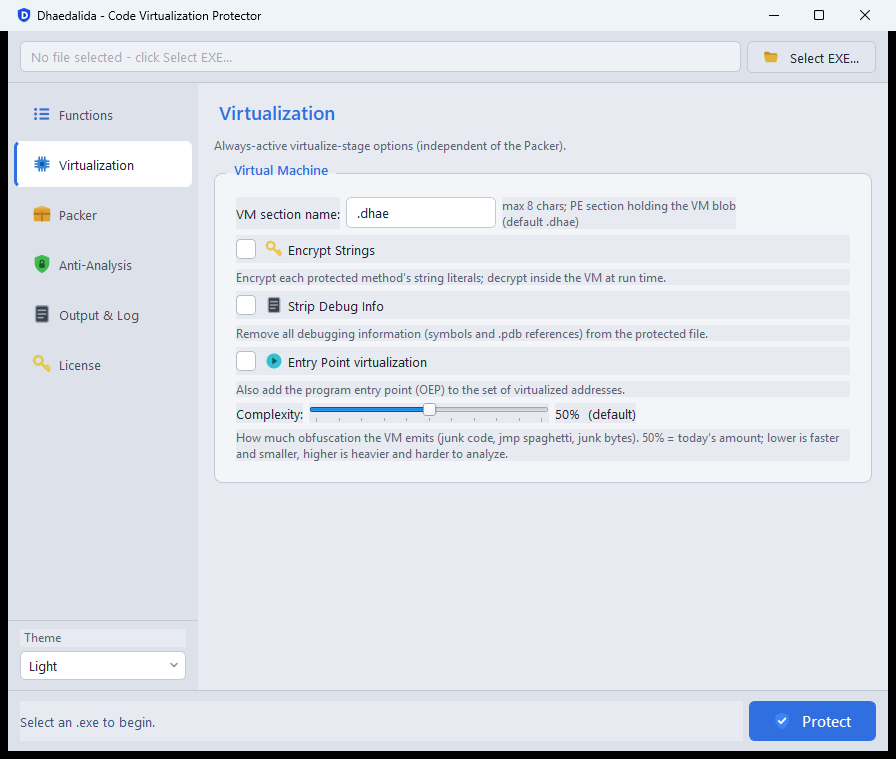The width and height of the screenshot is (896, 759).
Task: Click the 'Select an .exe to begin.' status text
Action: click(x=87, y=722)
